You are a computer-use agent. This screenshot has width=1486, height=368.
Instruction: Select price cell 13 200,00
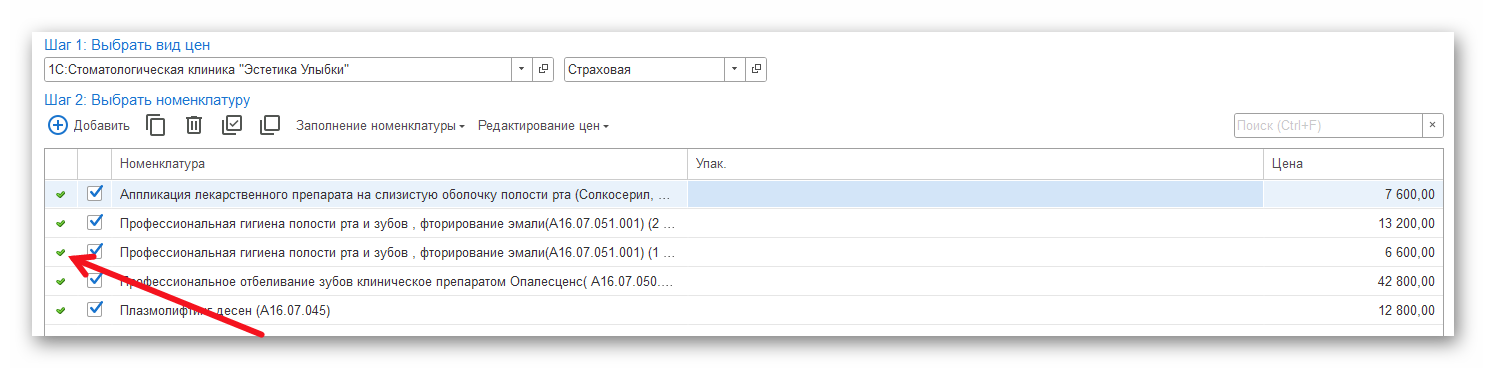tap(1353, 223)
